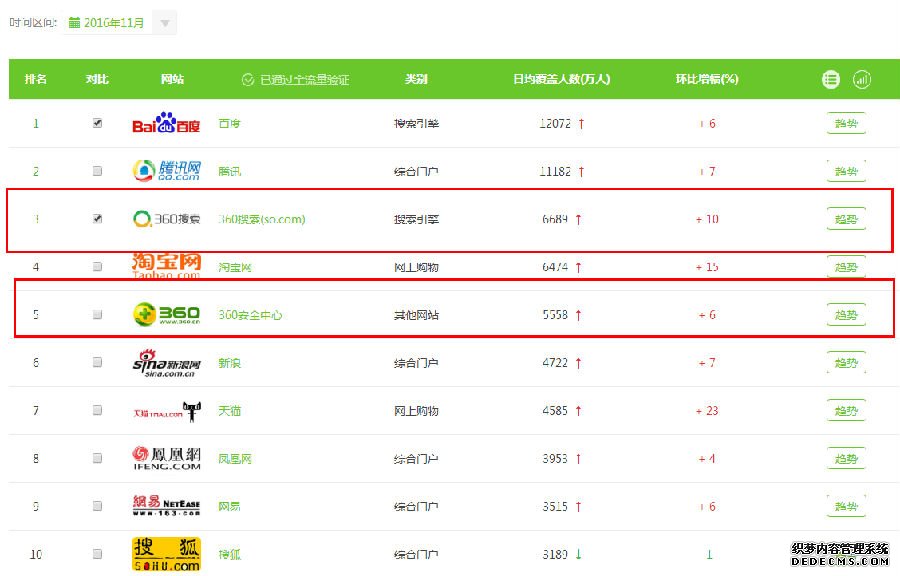
Task: Check the compare checkbox for 腾讯
Action: (98, 171)
